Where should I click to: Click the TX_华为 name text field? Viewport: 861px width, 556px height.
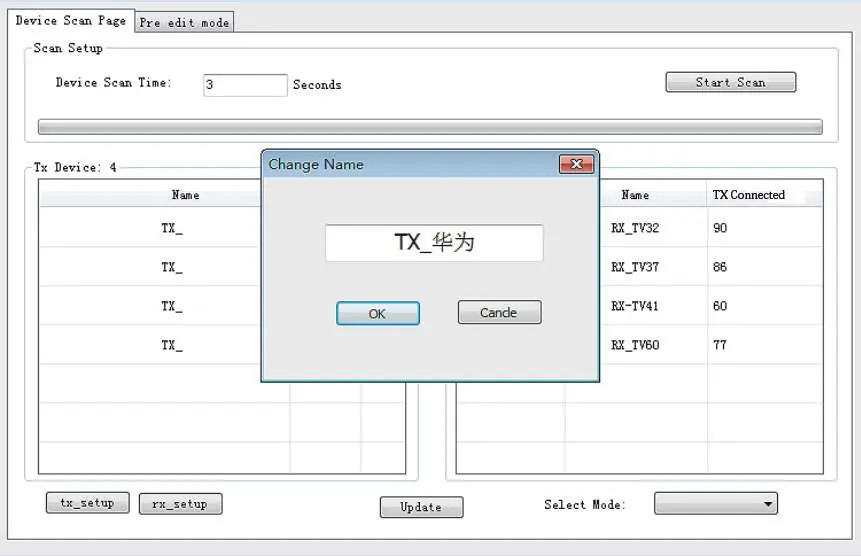(434, 243)
